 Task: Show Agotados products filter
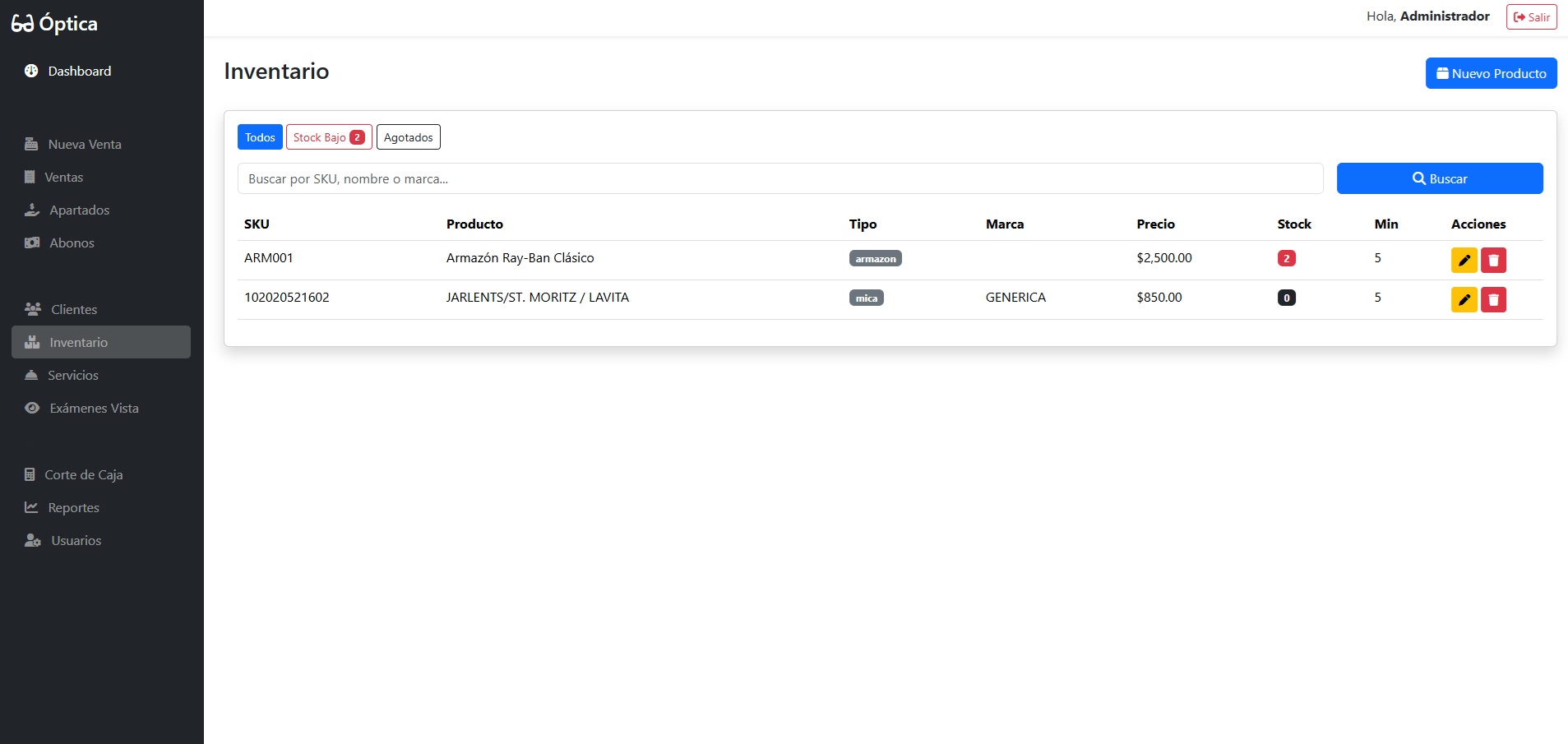pos(408,137)
